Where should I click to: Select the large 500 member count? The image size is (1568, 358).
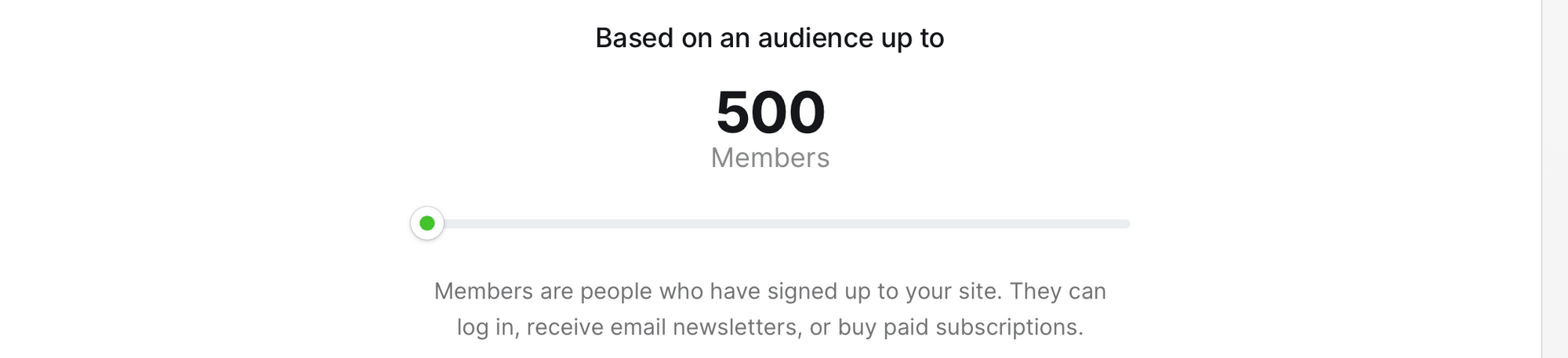click(771, 112)
